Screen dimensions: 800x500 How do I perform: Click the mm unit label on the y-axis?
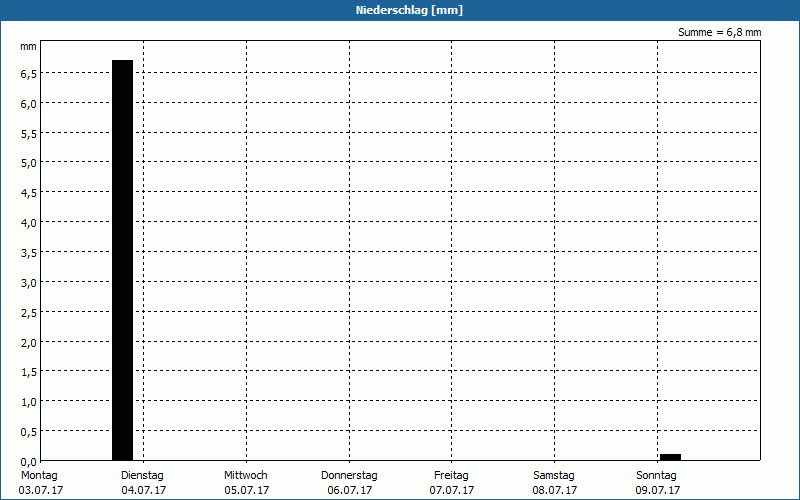(x=28, y=46)
